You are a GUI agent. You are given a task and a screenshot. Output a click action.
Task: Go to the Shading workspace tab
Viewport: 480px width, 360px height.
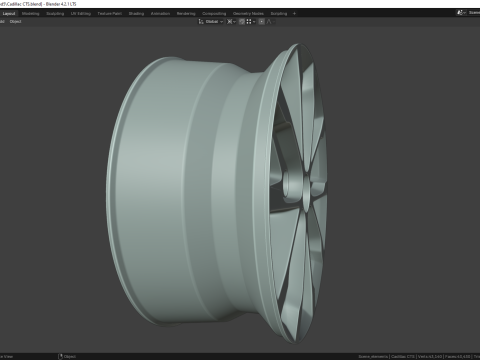pyautogui.click(x=136, y=14)
